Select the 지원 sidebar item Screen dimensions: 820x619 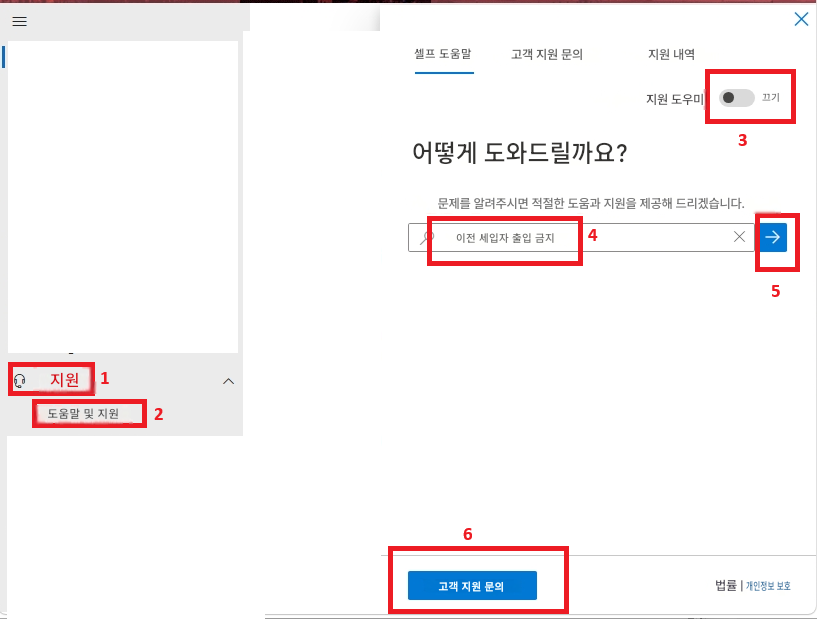[x=64, y=379]
